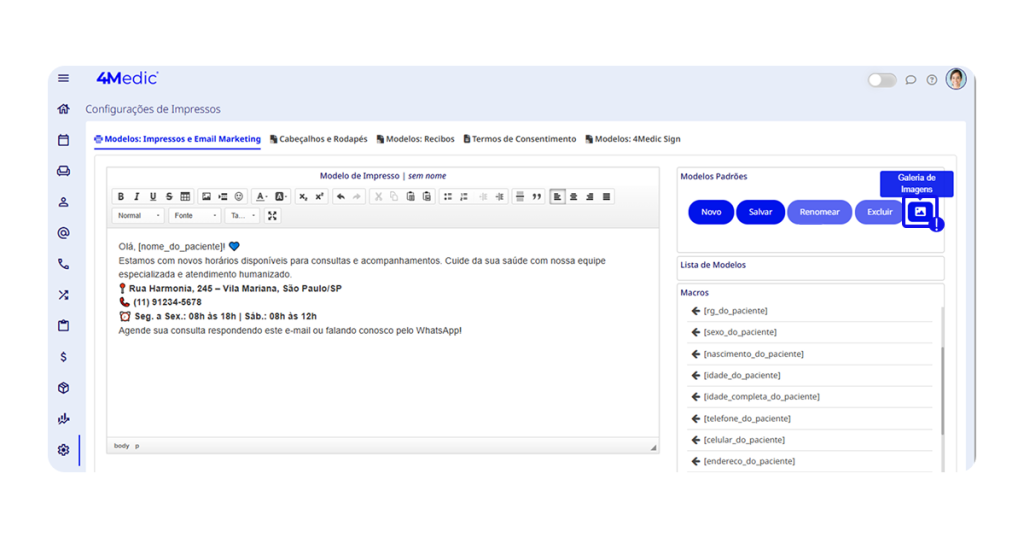This screenshot has width=1024, height=538.
Task: Open the Fonte font dropdown
Action: click(x=194, y=216)
